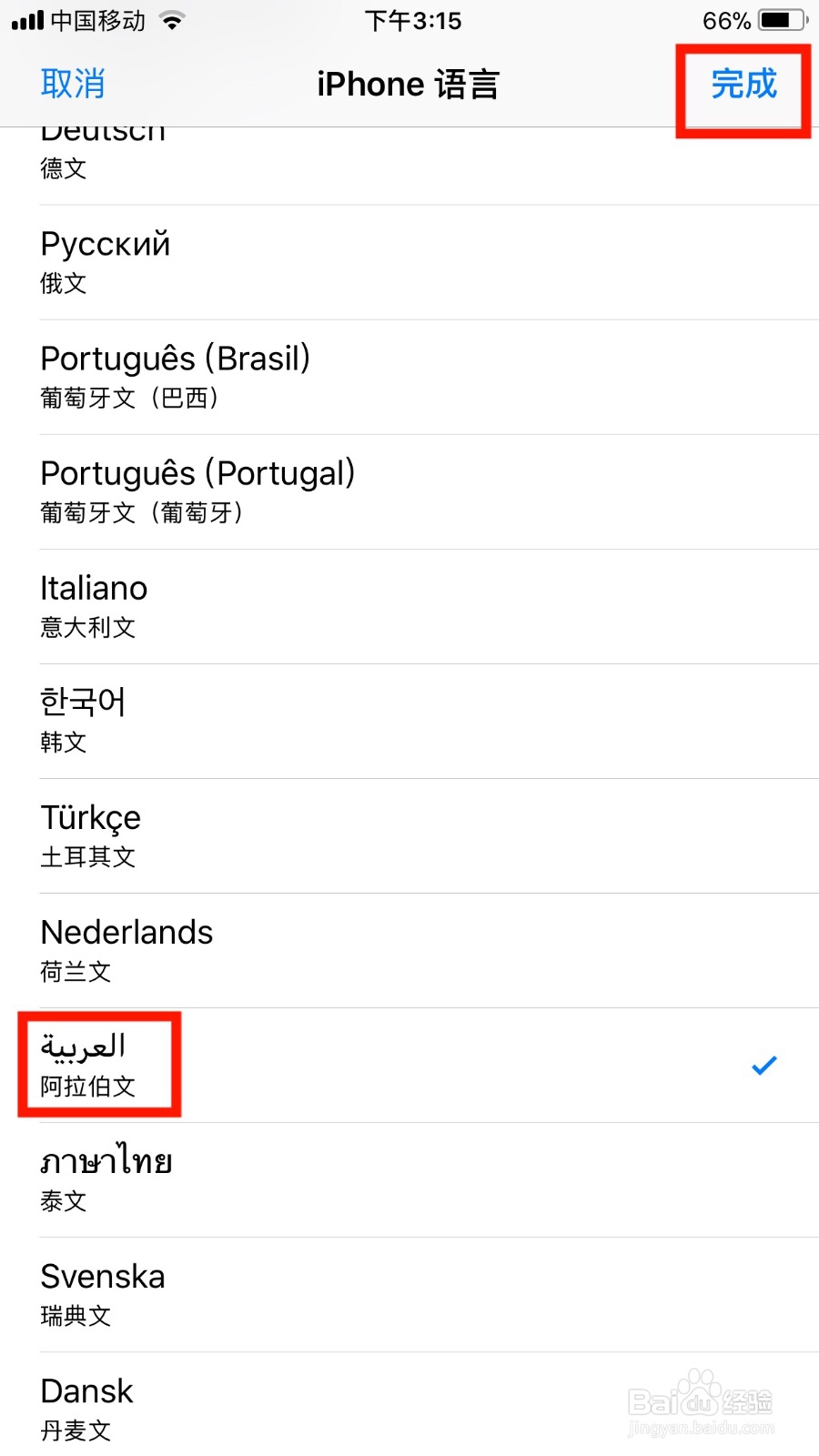Tap the 完成 (Done) button
This screenshot has height=1456, width=819.
coord(743,85)
